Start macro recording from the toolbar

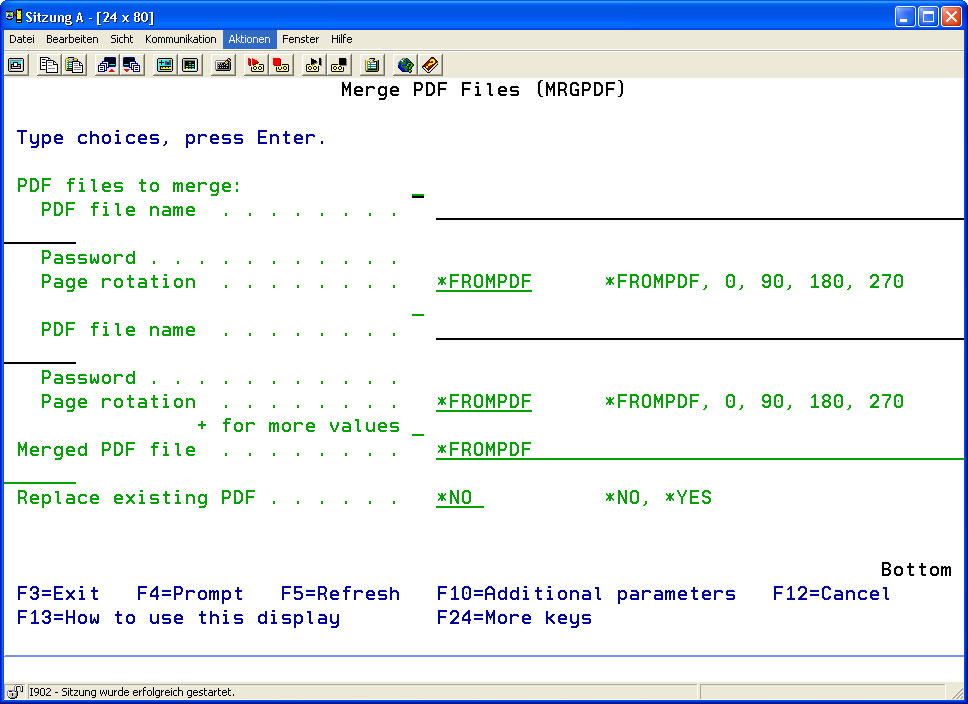click(255, 65)
